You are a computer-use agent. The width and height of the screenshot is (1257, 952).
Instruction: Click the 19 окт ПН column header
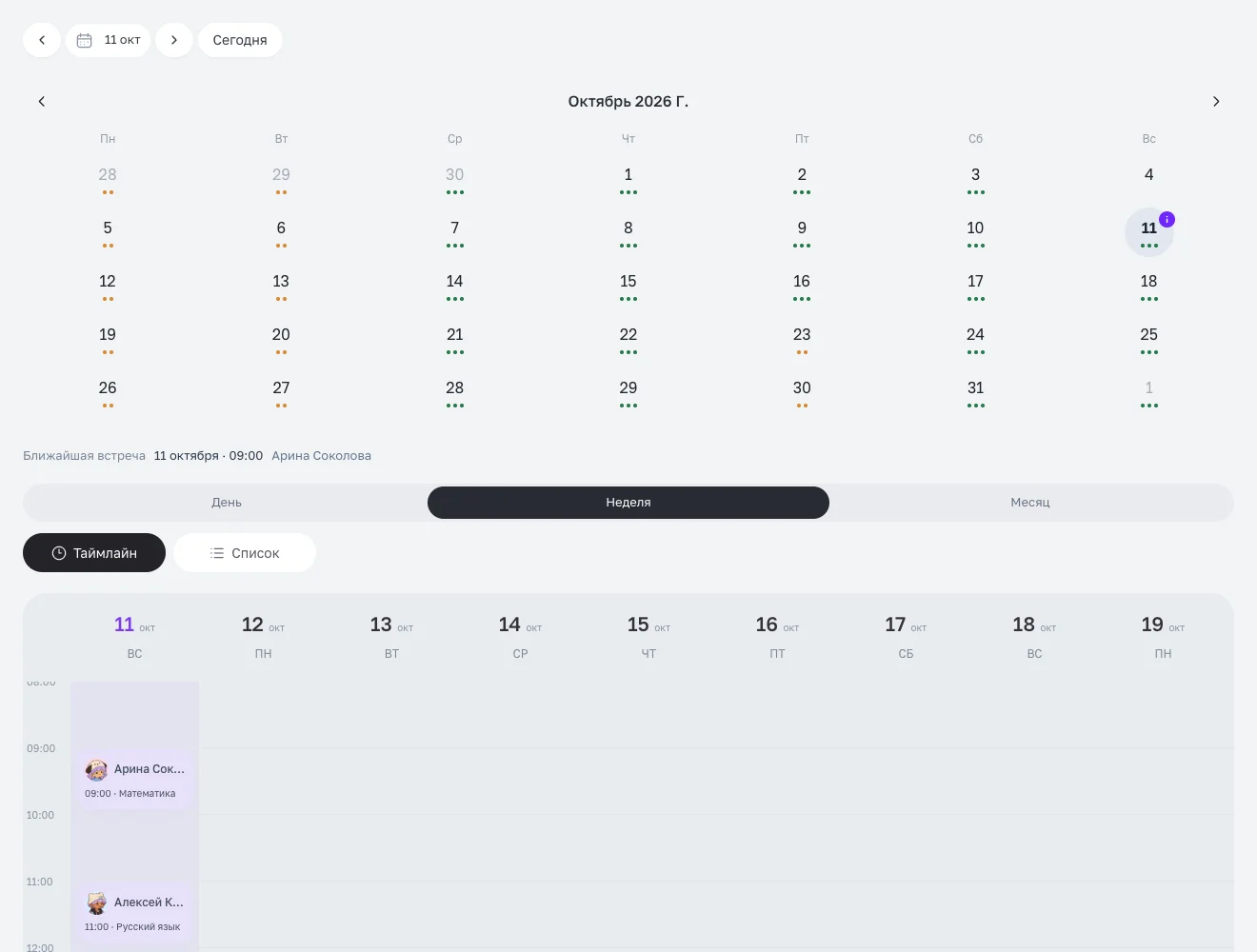[1163, 637]
